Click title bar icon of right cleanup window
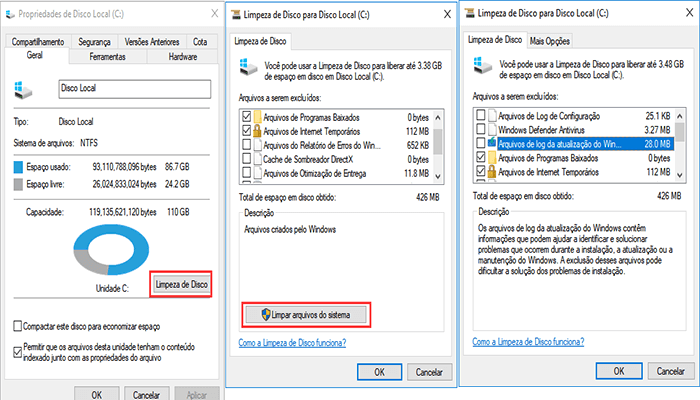 coord(470,13)
